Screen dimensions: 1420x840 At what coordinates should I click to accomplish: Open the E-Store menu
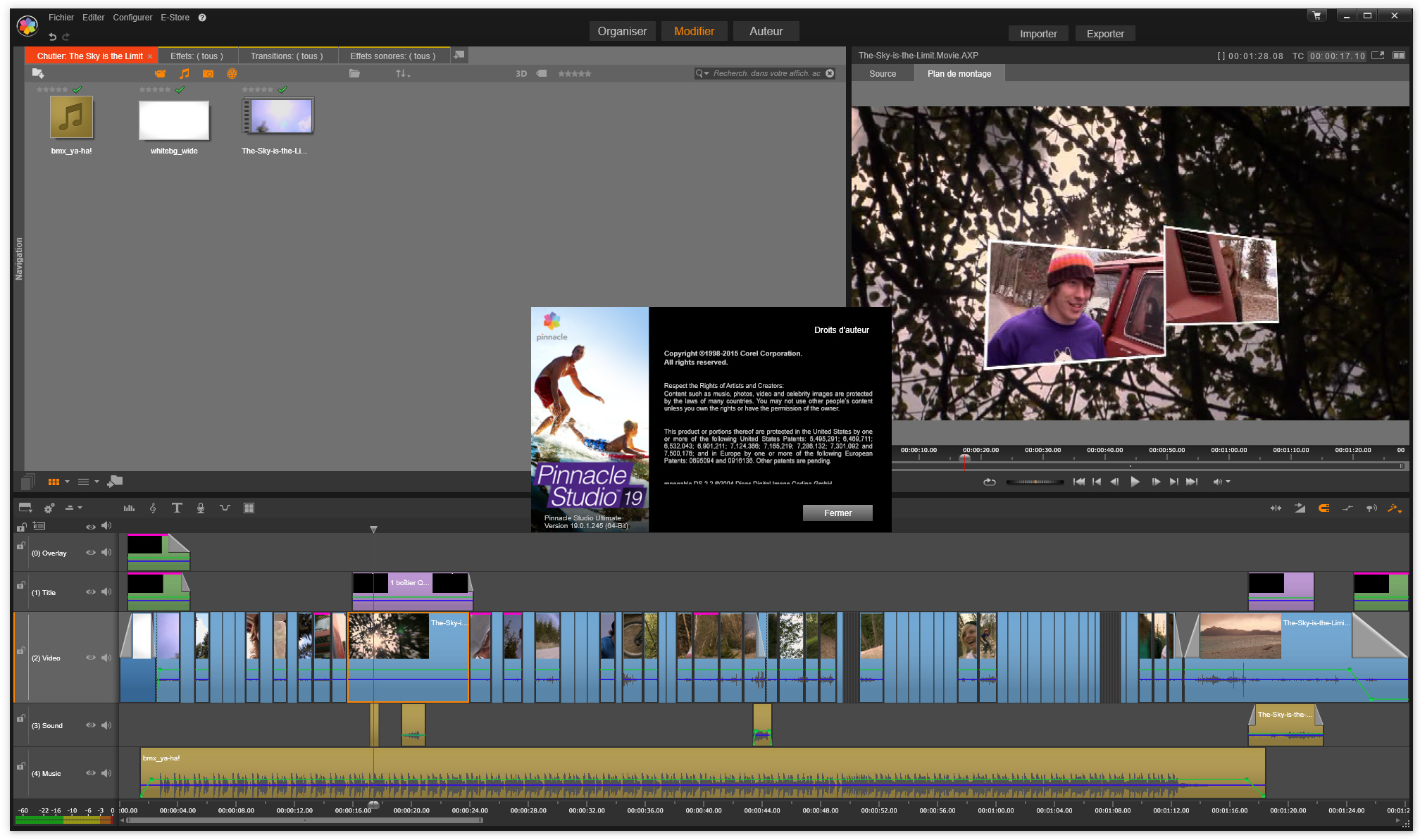(175, 17)
